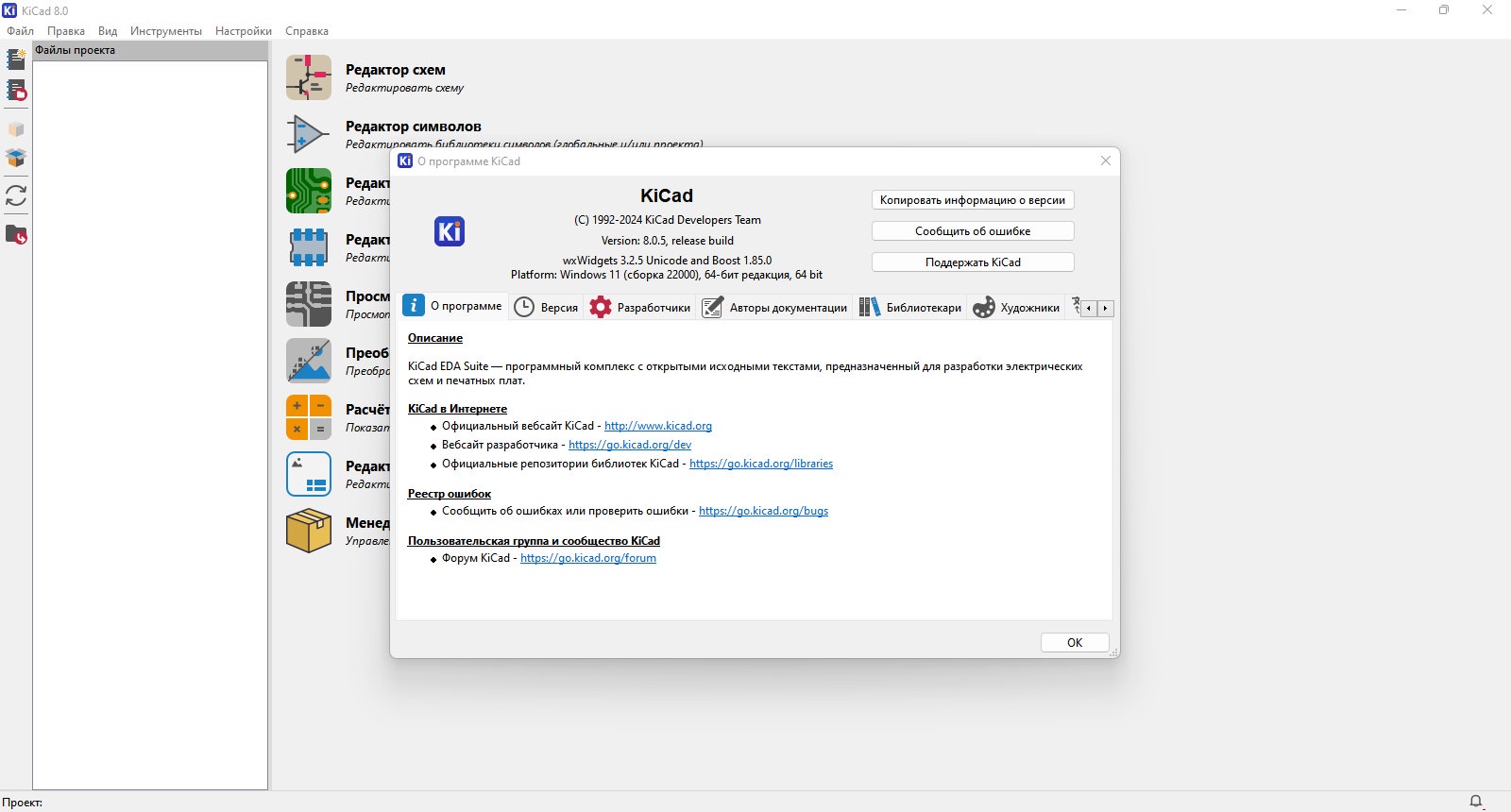Open the Footprint Editor via its chip icon

tap(309, 247)
